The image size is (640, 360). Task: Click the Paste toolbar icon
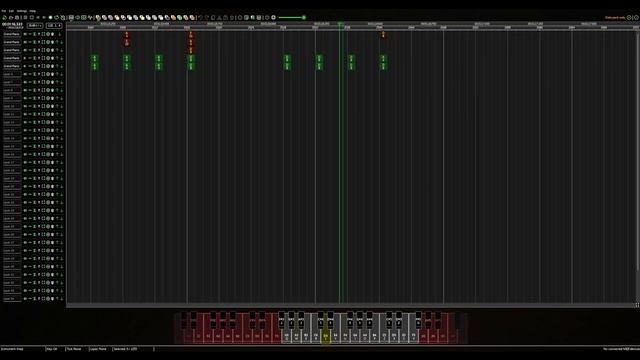[225, 18]
